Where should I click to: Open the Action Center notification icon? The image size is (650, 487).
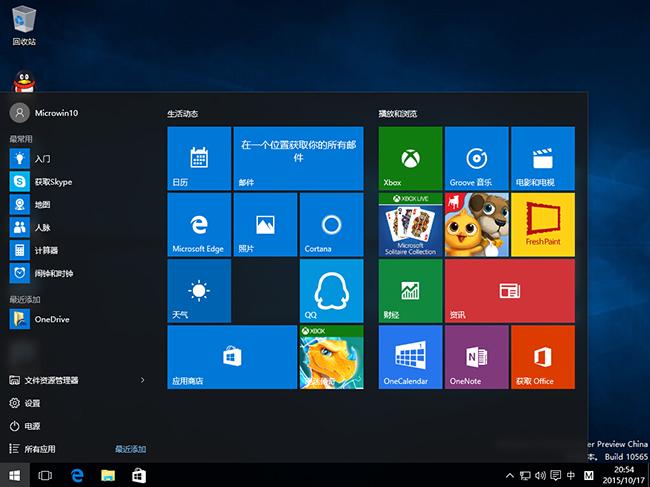coord(555,475)
